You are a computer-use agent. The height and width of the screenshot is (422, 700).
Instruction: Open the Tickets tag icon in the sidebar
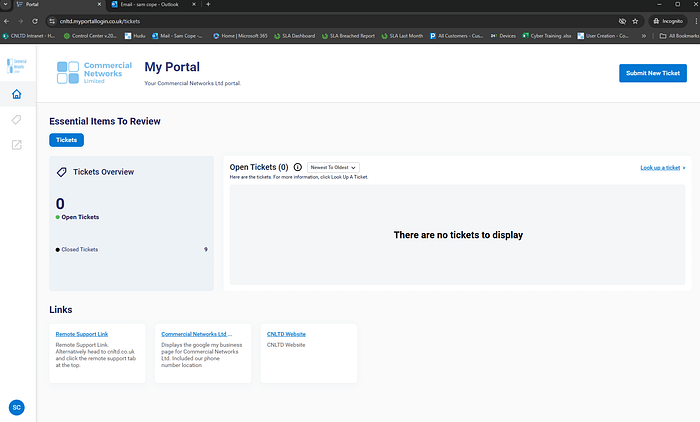coord(17,119)
